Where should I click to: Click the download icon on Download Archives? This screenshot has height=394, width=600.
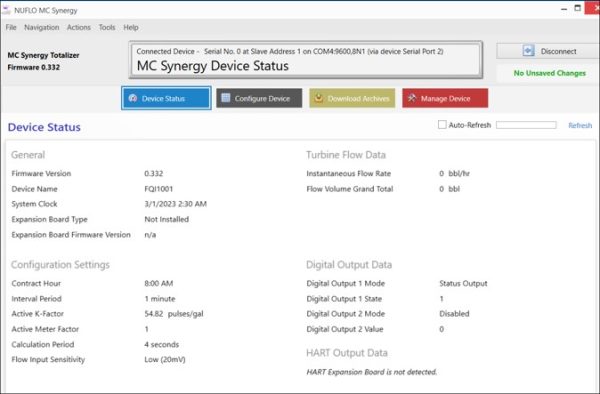tap(318, 98)
